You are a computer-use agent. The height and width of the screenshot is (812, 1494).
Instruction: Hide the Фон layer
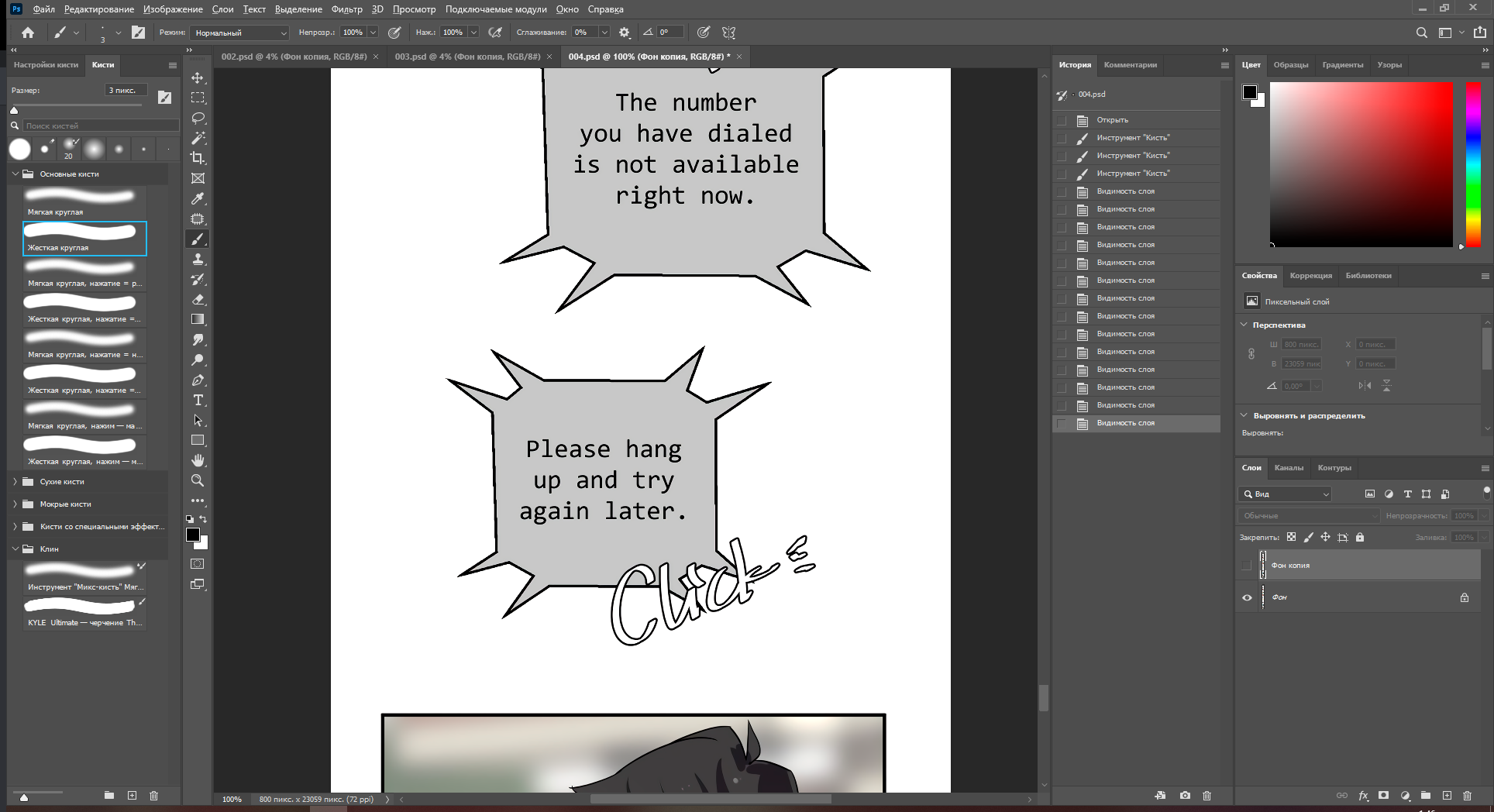point(1247,597)
